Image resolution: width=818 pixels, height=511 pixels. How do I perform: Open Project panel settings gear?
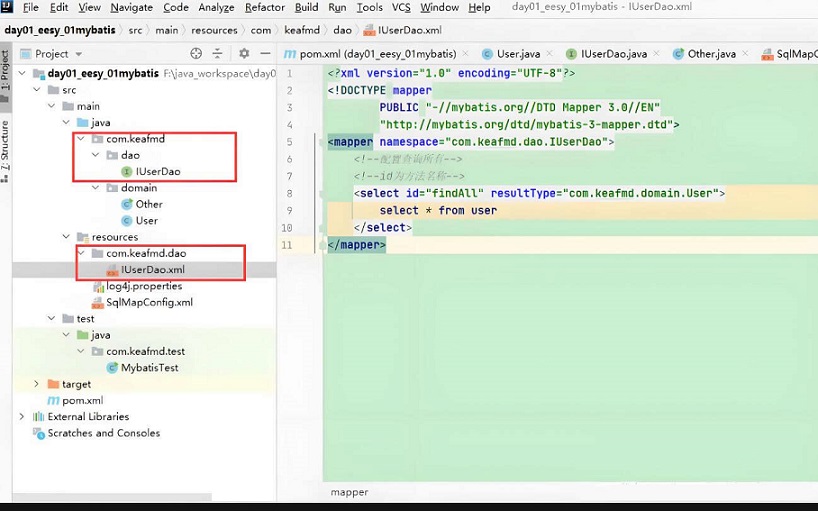(x=243, y=53)
